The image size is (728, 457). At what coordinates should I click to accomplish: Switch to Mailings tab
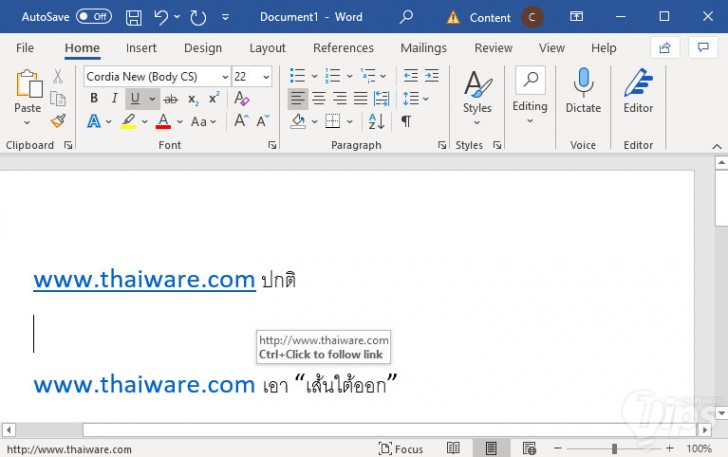[x=423, y=48]
